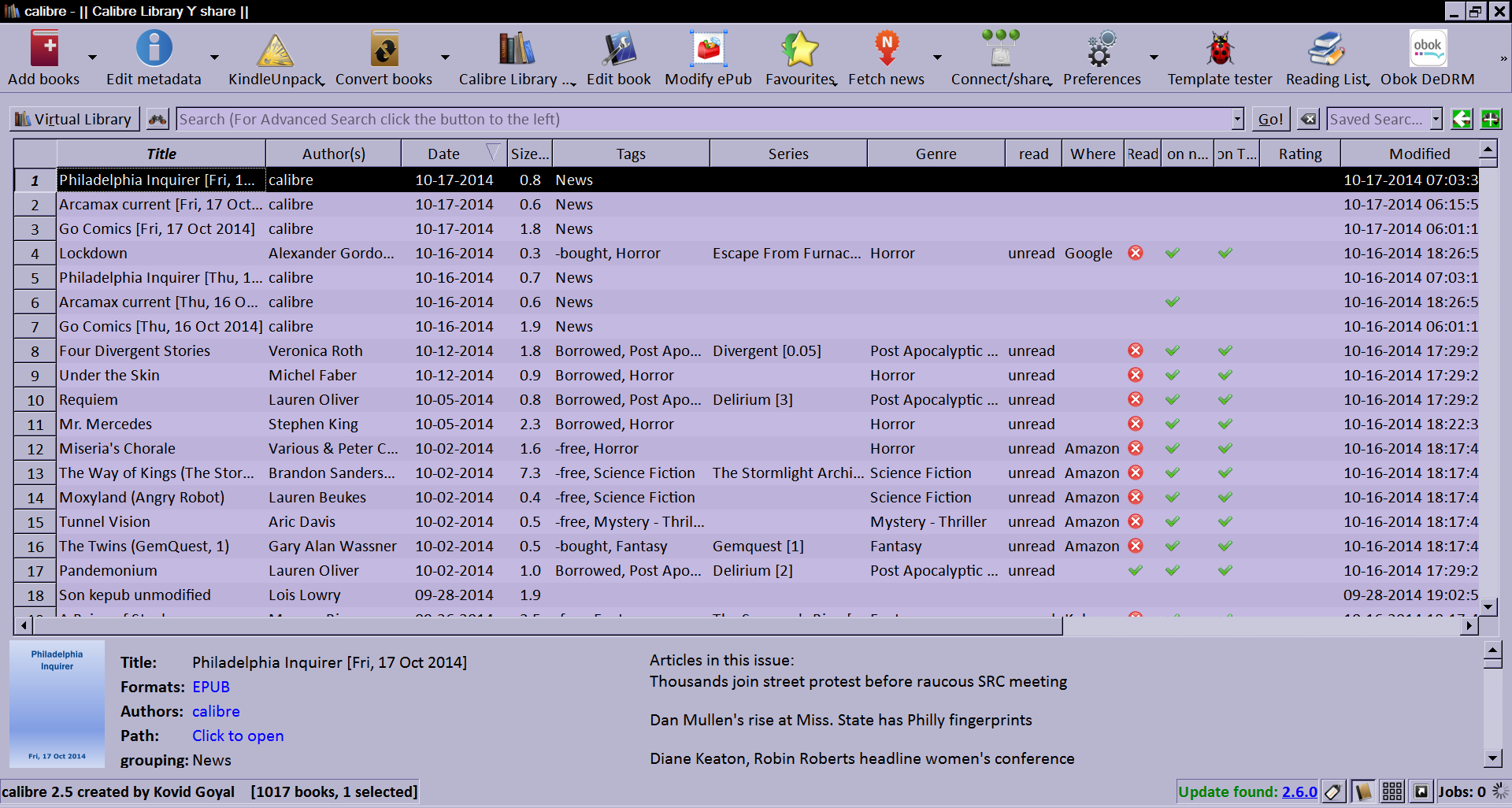Expand the Add books dropdown arrow
This screenshot has width=1512, height=808.
(92, 57)
